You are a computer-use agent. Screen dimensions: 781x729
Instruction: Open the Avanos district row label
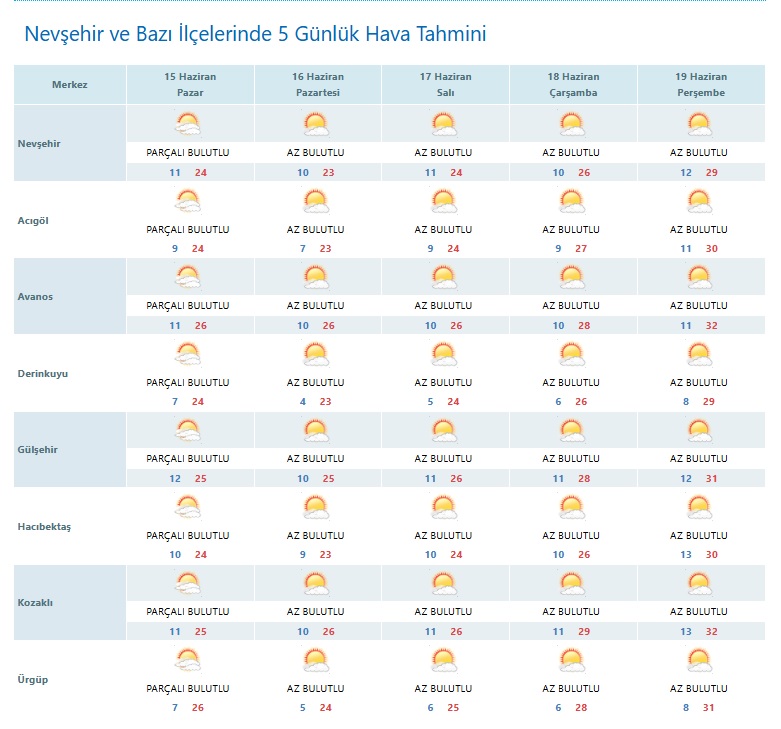pos(35,297)
